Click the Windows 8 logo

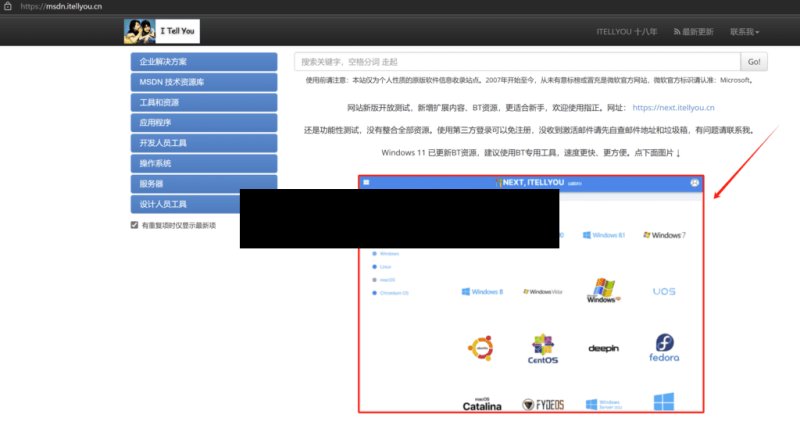482,292
